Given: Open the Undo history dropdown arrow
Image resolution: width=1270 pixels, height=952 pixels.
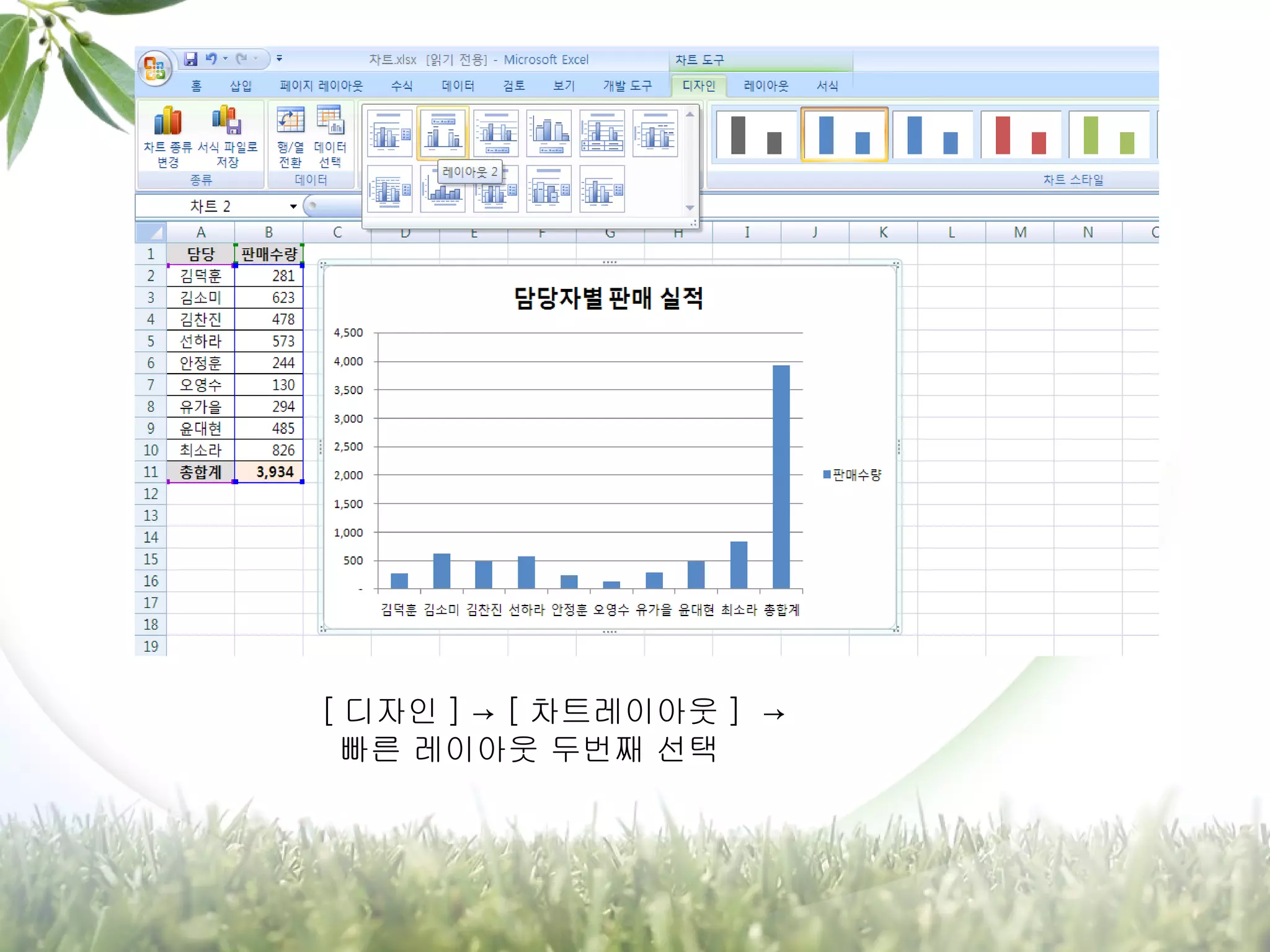Looking at the screenshot, I should [x=226, y=59].
